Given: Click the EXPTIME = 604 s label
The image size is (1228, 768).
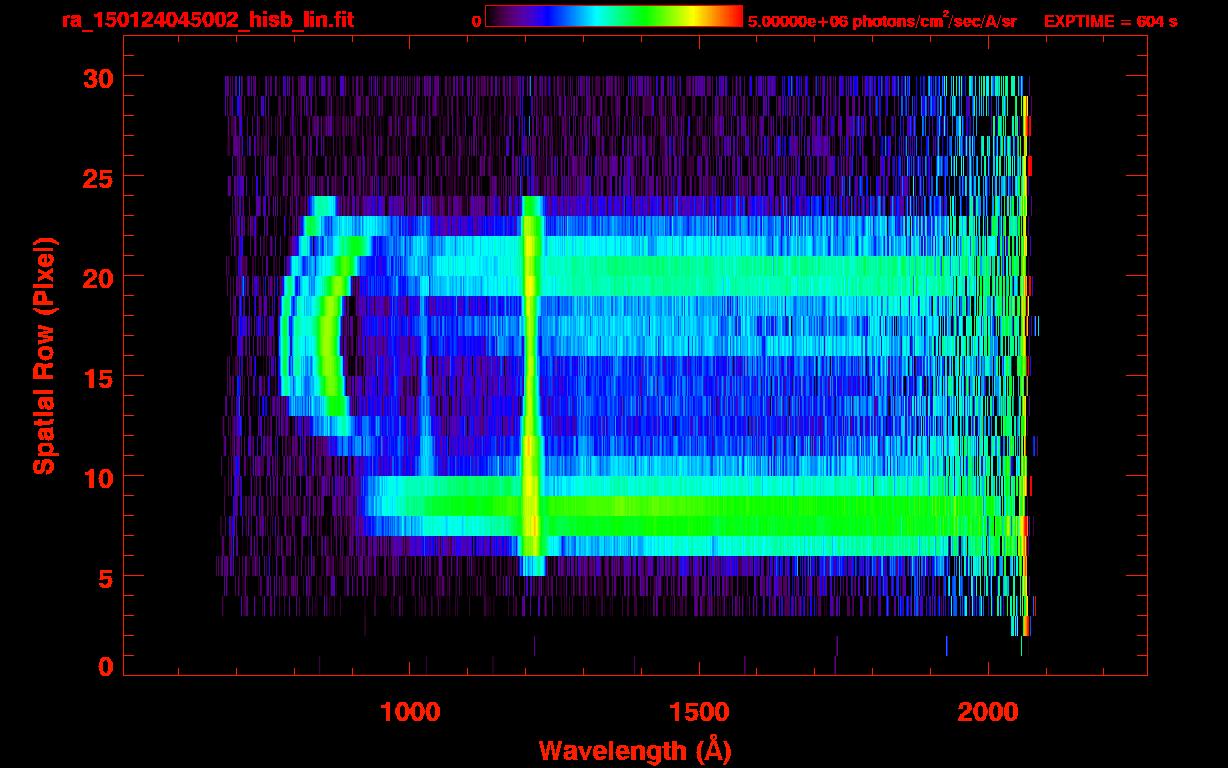Looking at the screenshot, I should tap(1110, 21).
